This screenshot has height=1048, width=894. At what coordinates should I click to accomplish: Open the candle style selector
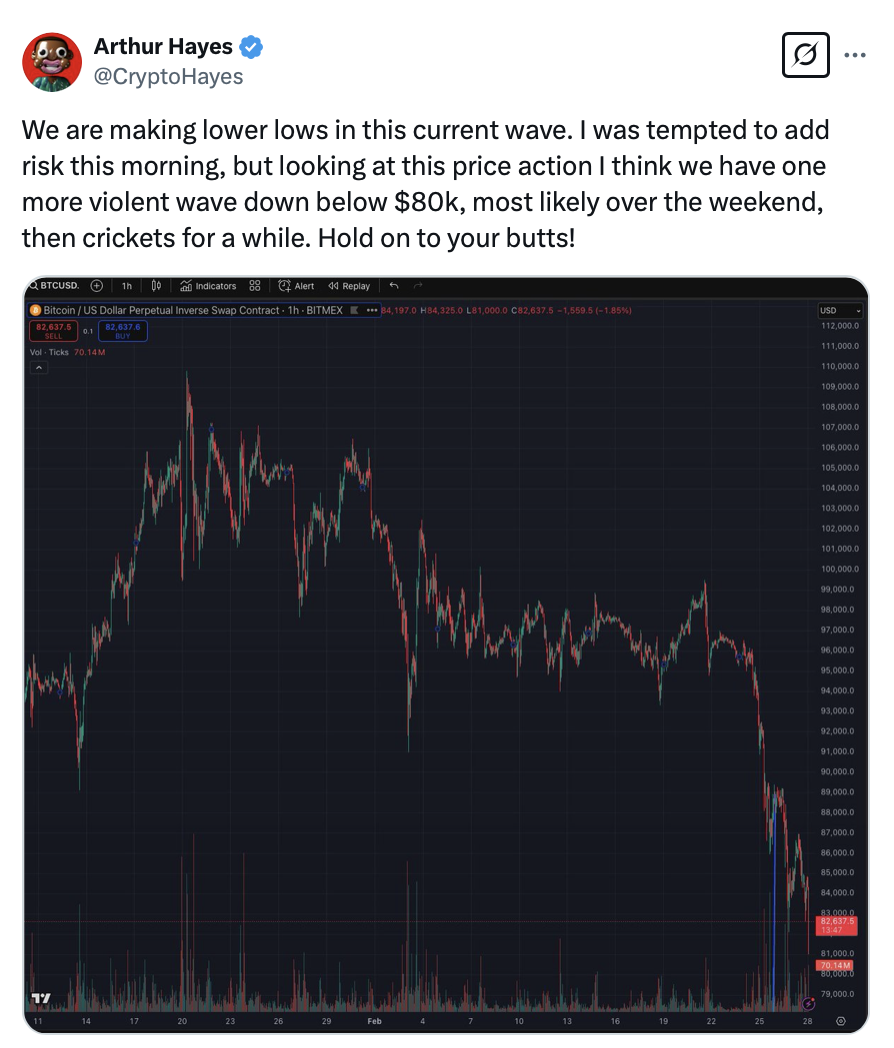[157, 286]
